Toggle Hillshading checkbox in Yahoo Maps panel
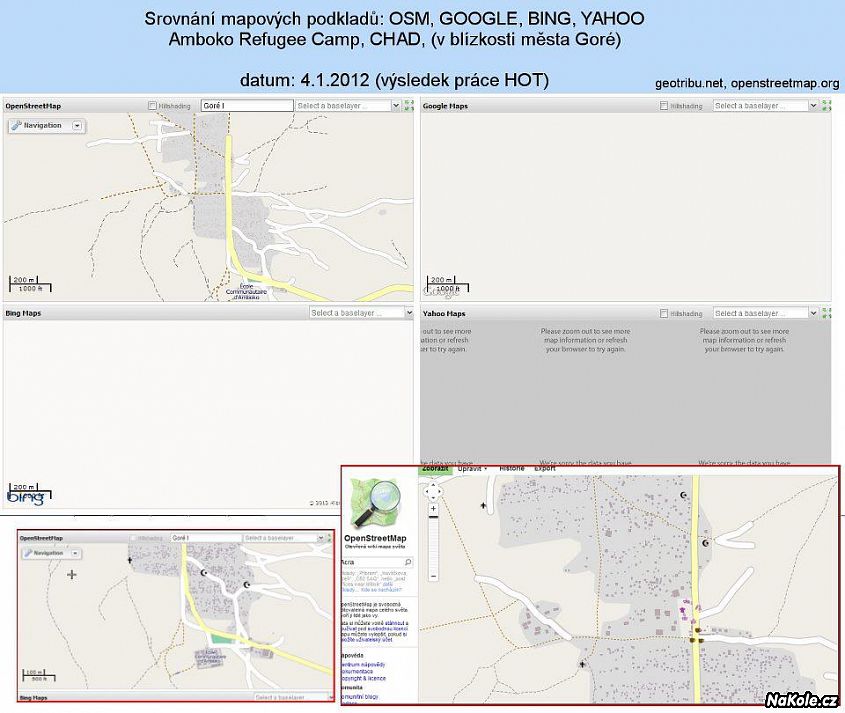 point(664,313)
